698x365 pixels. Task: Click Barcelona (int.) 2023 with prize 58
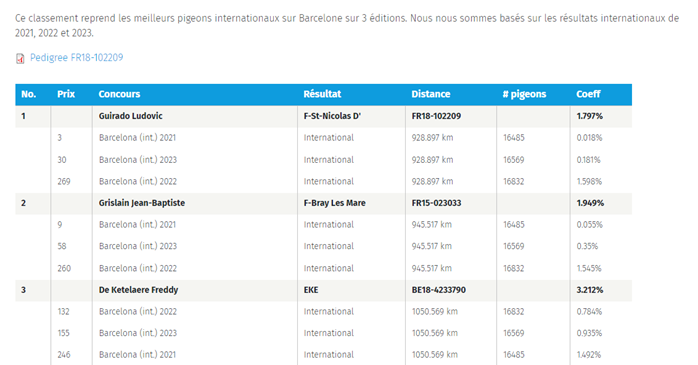[x=138, y=246]
